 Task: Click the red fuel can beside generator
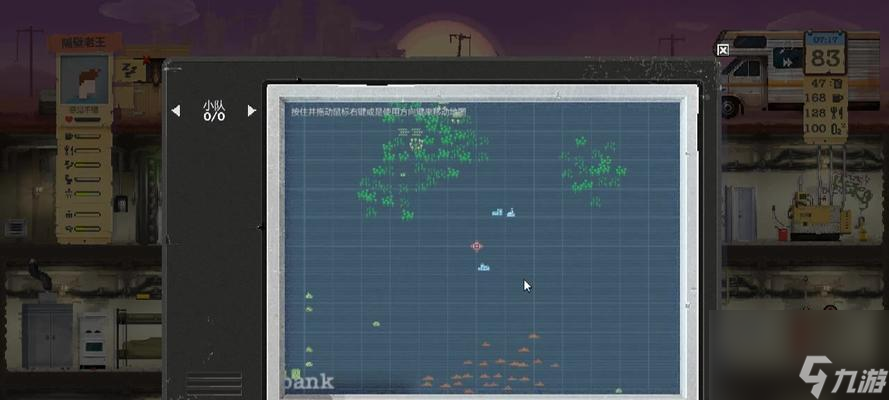pos(781,233)
